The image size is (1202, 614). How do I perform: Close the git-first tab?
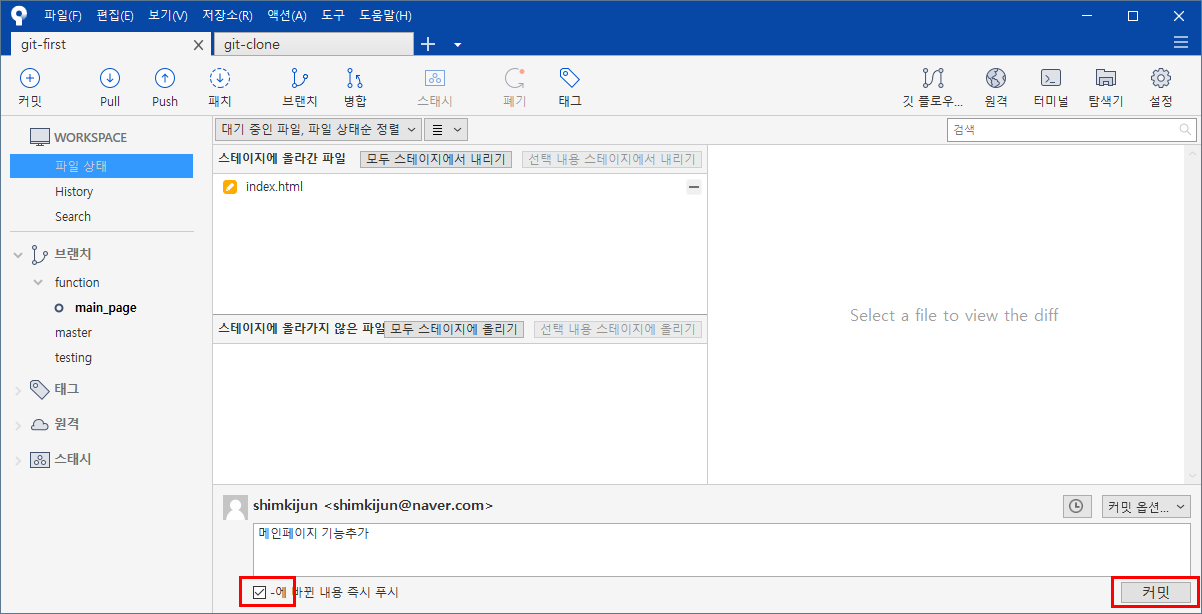198,45
